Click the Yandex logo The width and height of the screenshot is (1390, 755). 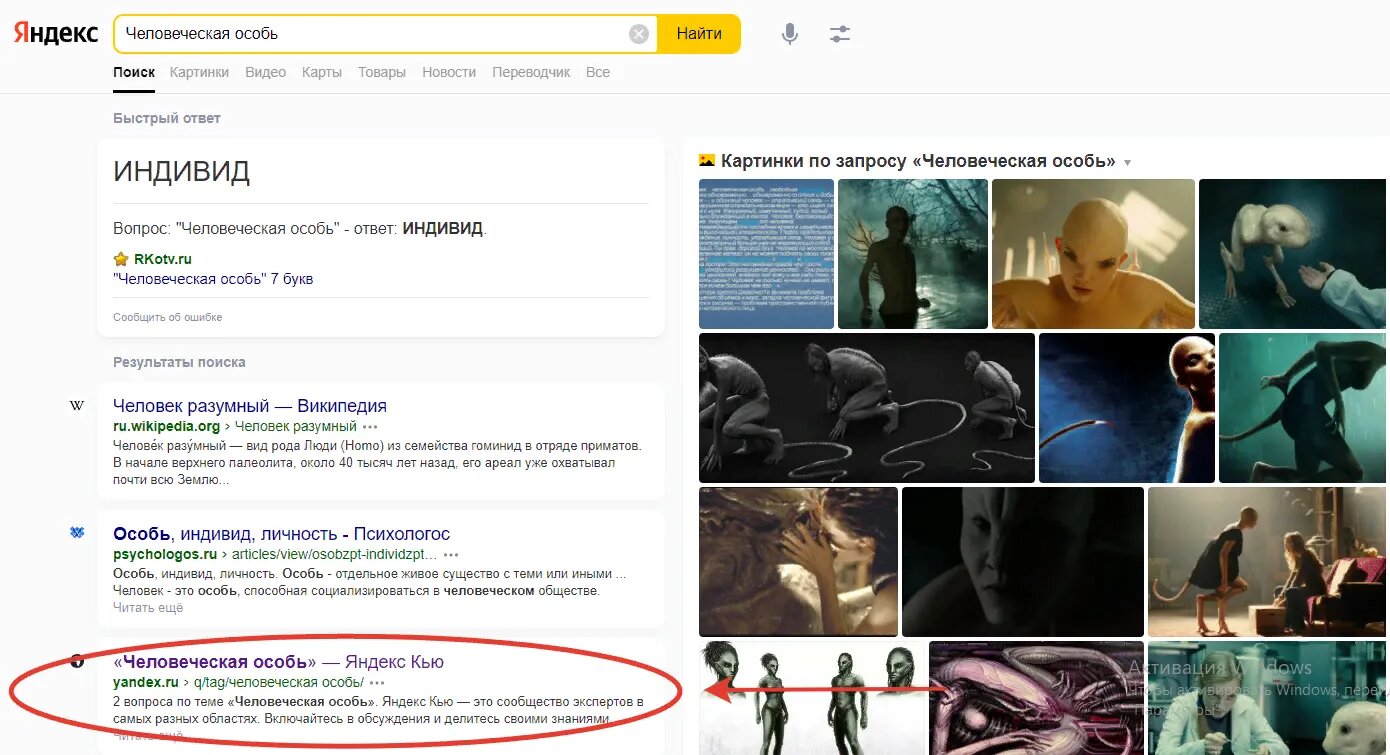(55, 33)
